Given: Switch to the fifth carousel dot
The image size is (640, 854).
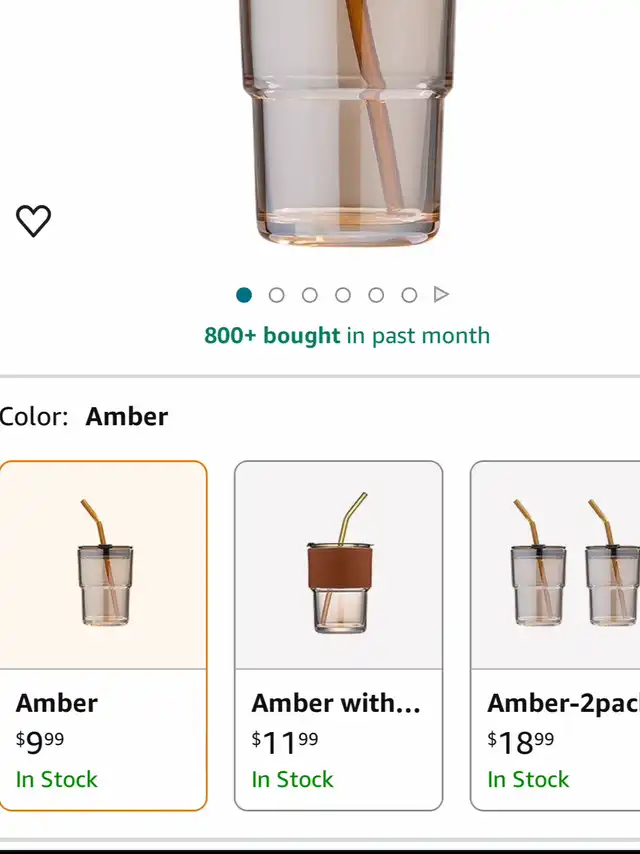Looking at the screenshot, I should [x=376, y=295].
